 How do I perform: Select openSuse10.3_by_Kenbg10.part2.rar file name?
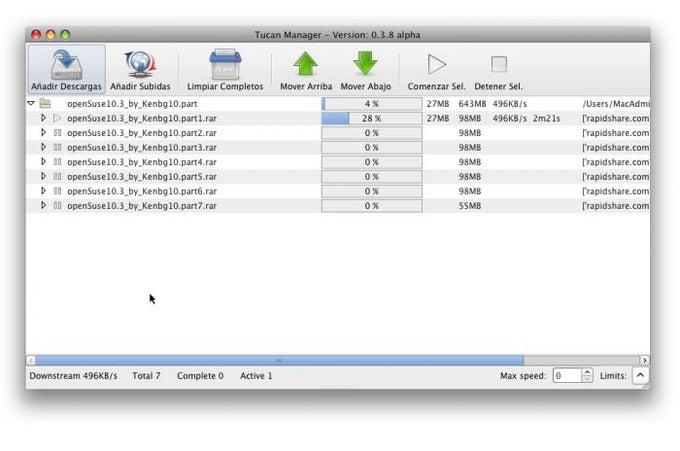coord(142,133)
